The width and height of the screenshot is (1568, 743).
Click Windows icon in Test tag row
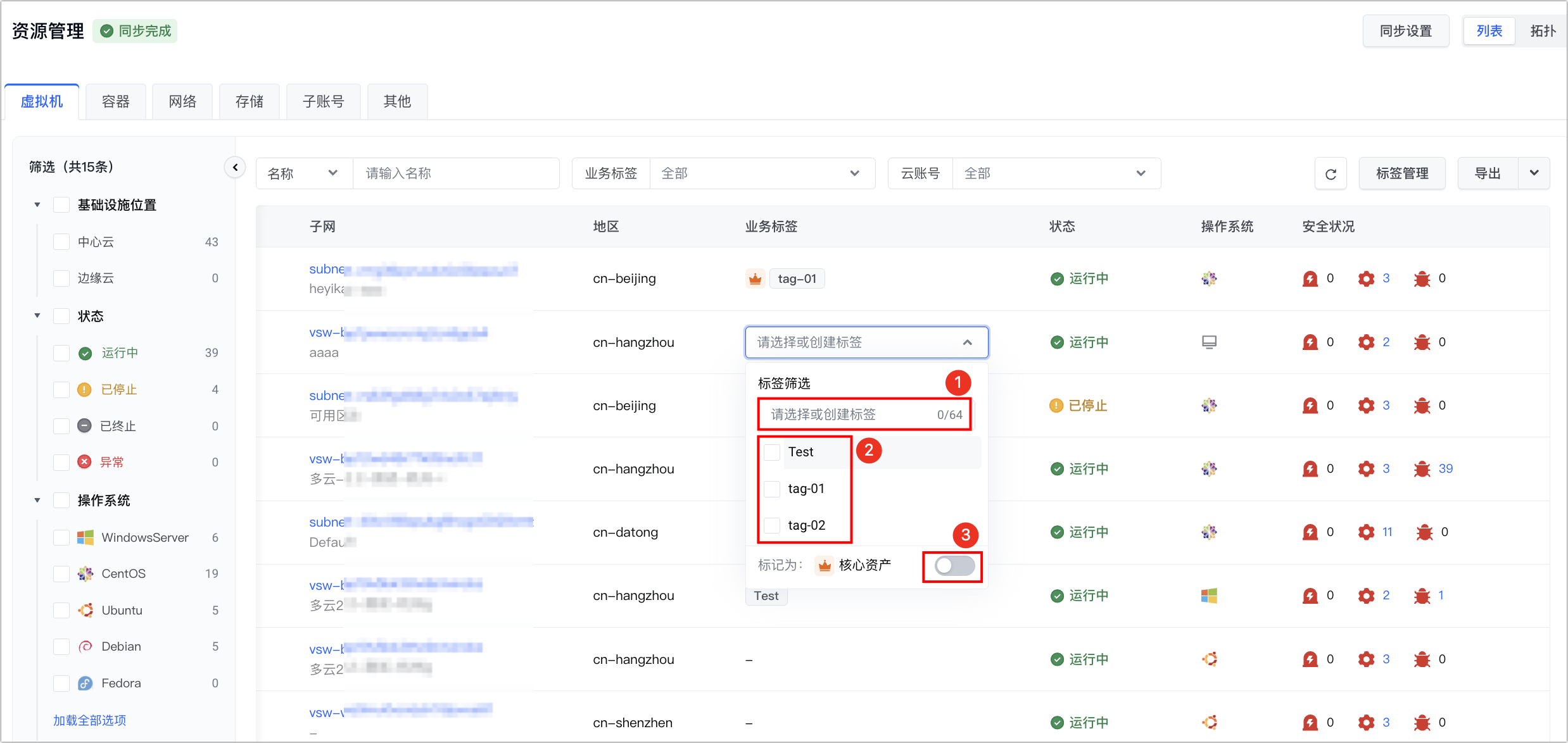[1209, 596]
